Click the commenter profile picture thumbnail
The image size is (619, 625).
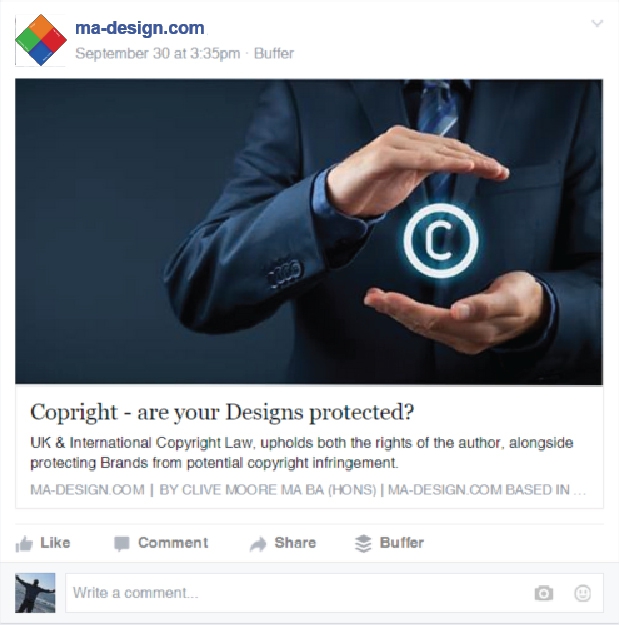point(35,593)
